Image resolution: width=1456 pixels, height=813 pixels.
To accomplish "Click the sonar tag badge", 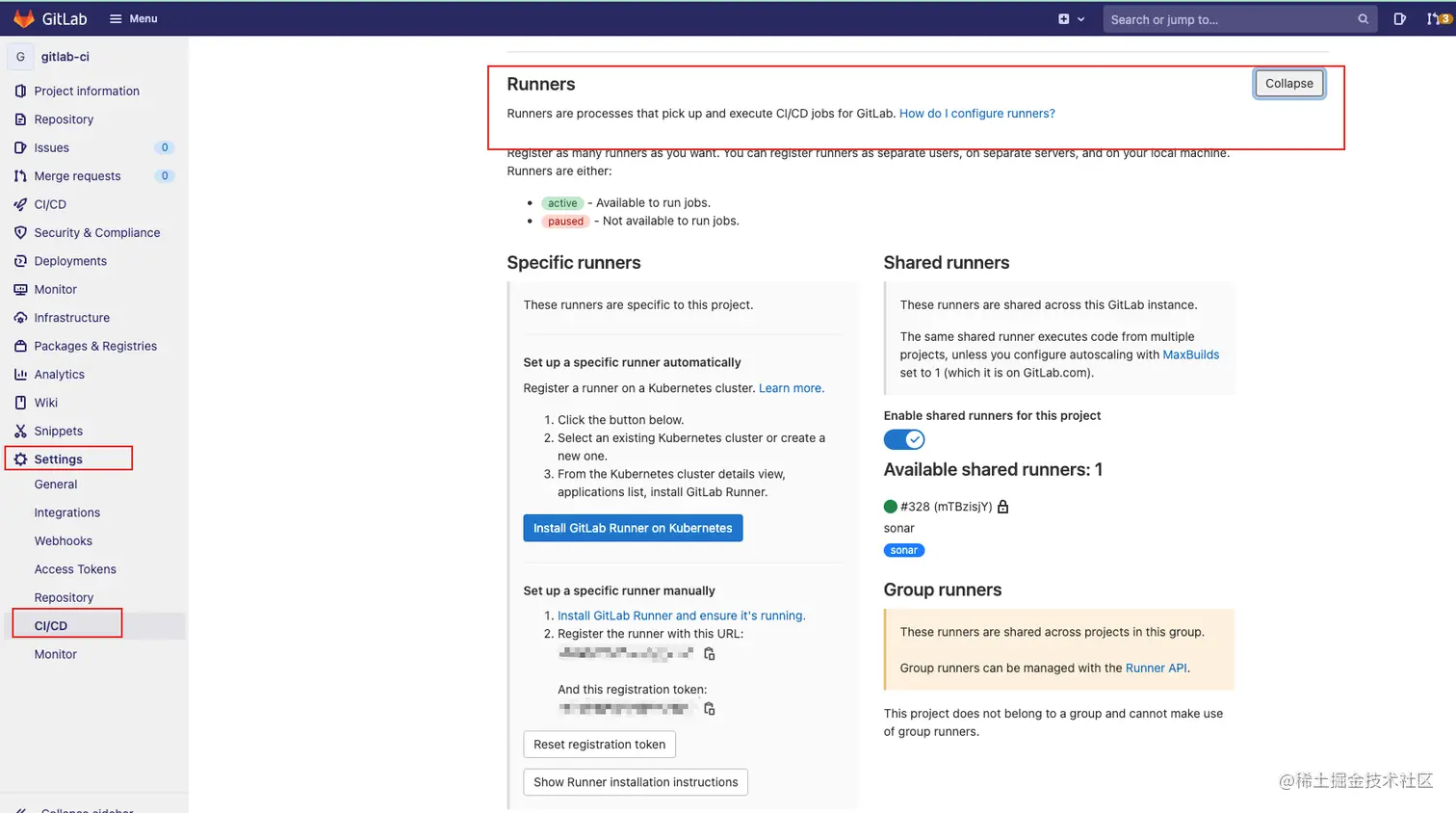I will 904,551.
